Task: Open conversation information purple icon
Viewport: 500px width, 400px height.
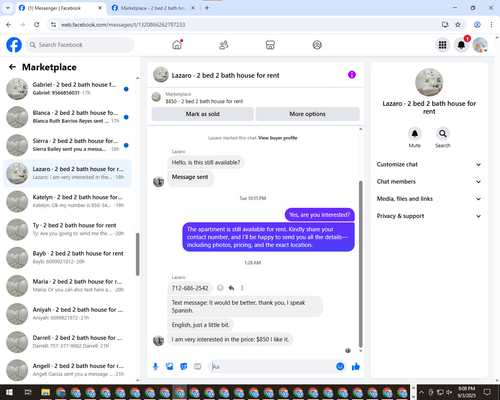Action: pyautogui.click(x=352, y=75)
